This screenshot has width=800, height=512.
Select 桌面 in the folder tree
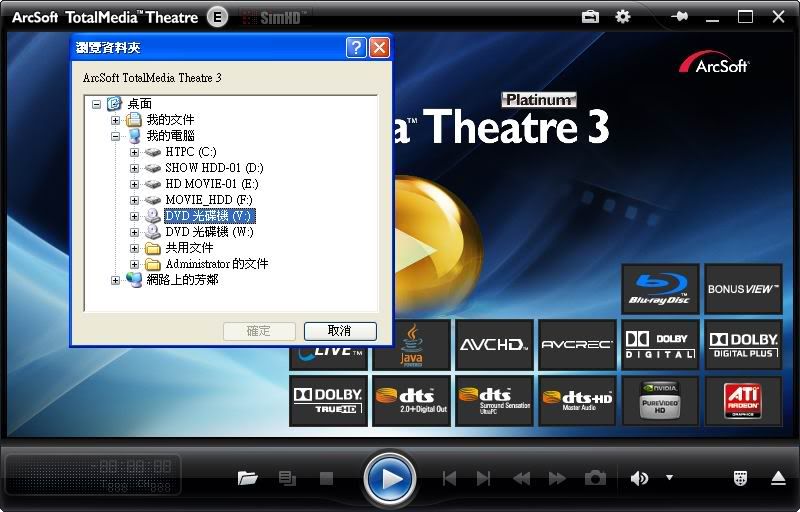coord(139,104)
